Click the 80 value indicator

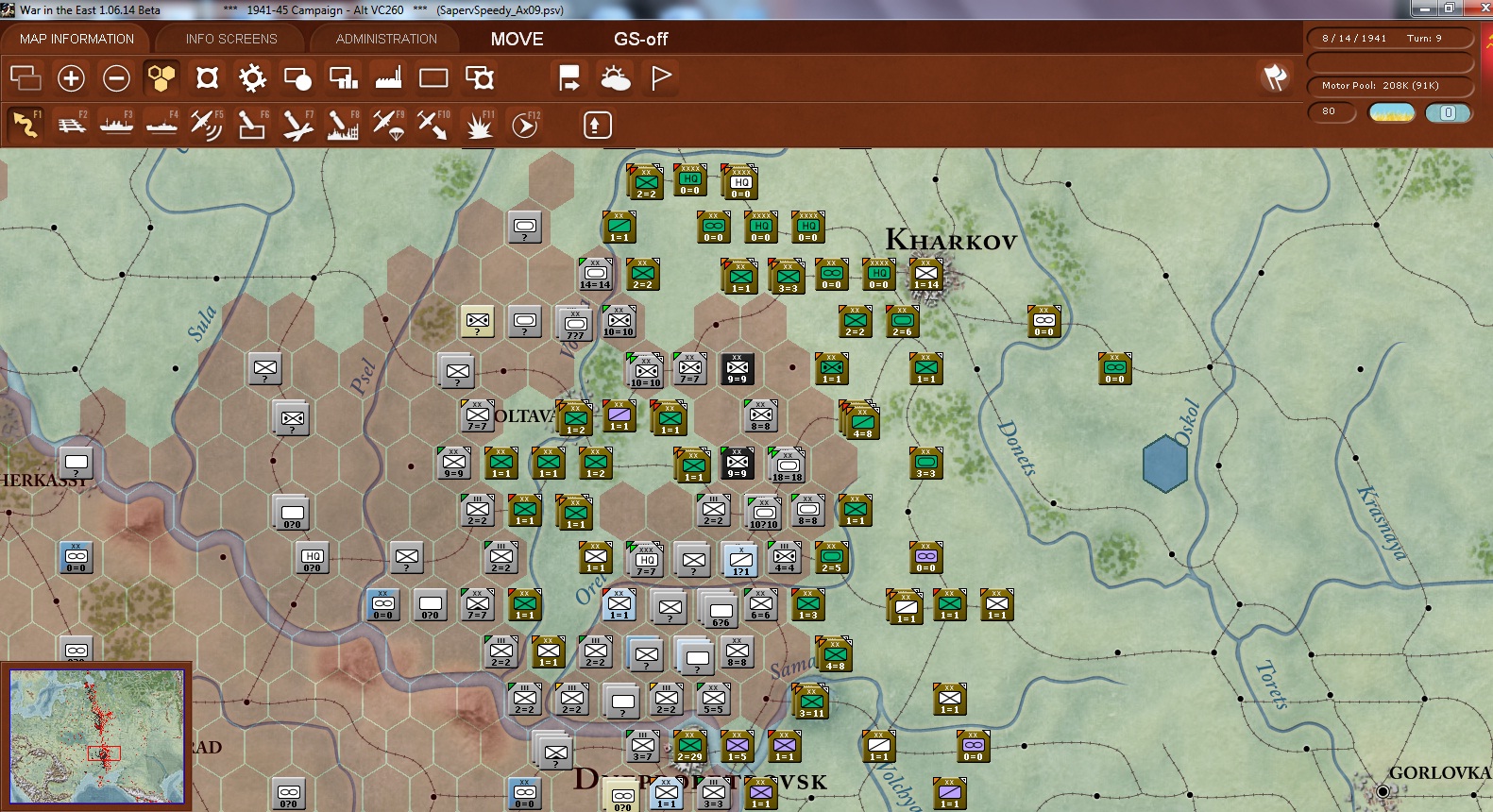coord(1332,111)
